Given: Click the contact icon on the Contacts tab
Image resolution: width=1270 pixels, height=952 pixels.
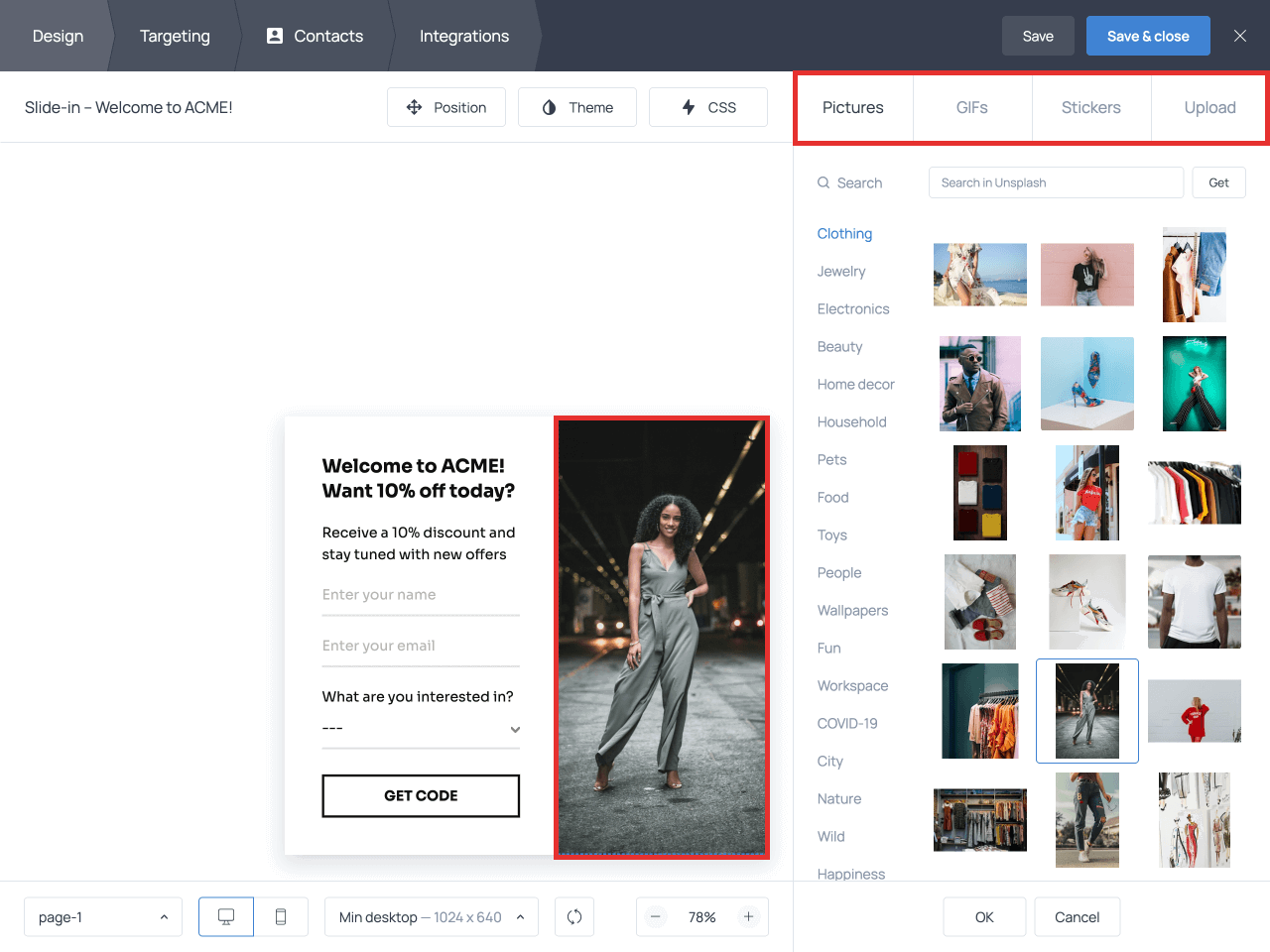Looking at the screenshot, I should tap(273, 36).
